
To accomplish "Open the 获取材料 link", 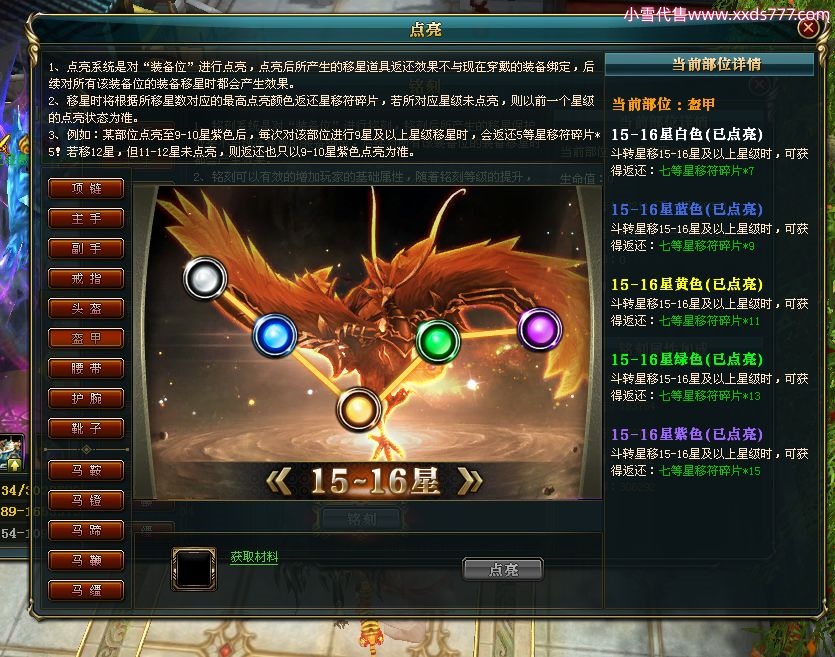I will (x=254, y=557).
